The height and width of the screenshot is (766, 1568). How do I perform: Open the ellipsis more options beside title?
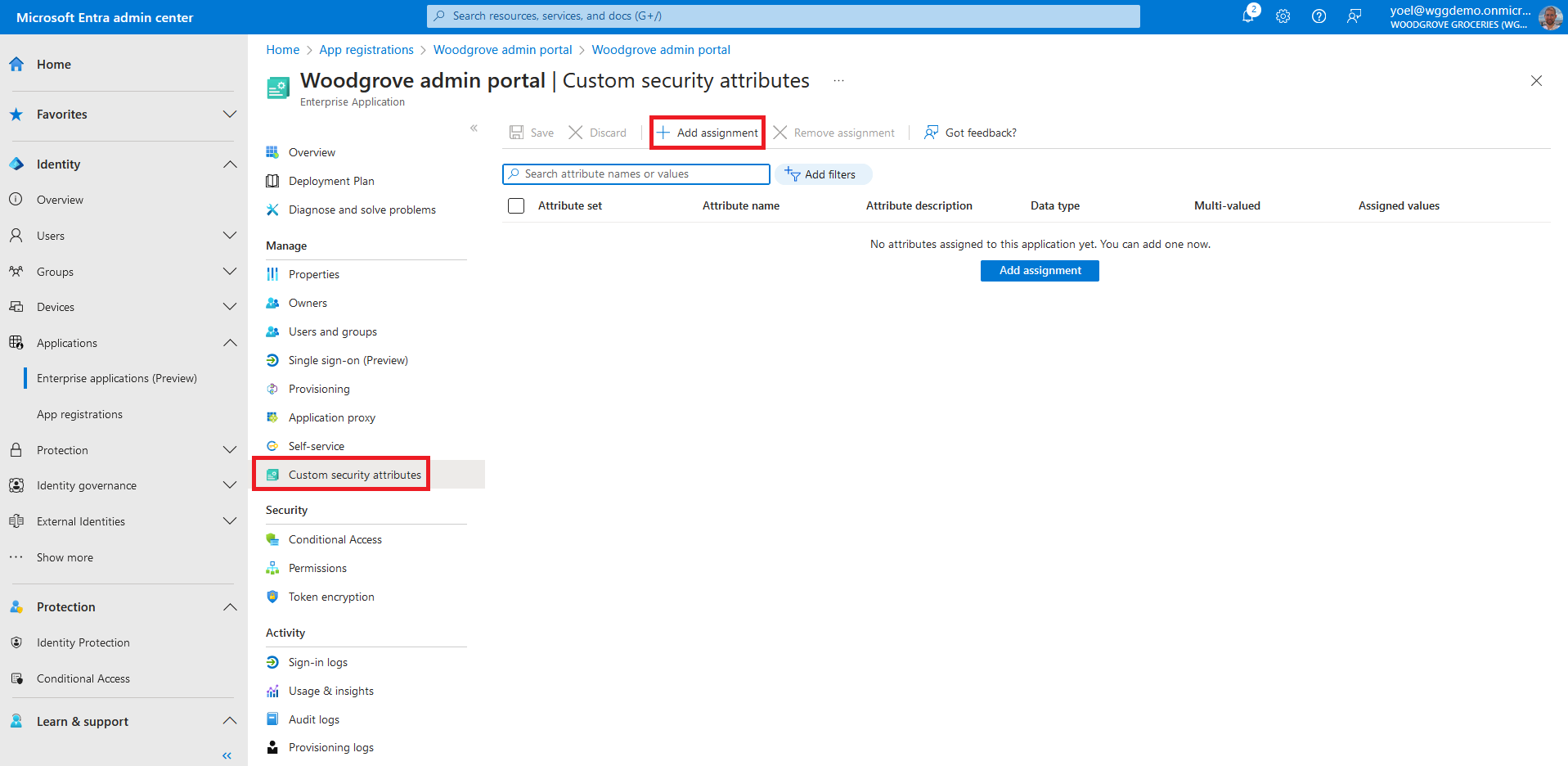pos(838,81)
